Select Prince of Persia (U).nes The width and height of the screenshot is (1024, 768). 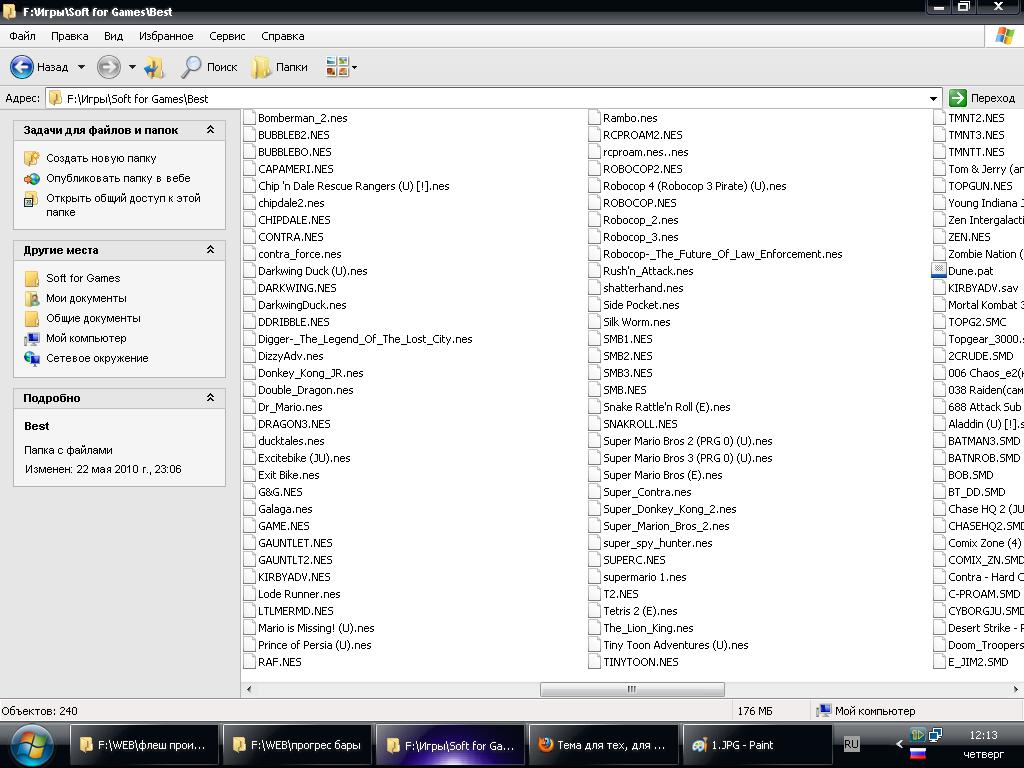[x=314, y=645]
